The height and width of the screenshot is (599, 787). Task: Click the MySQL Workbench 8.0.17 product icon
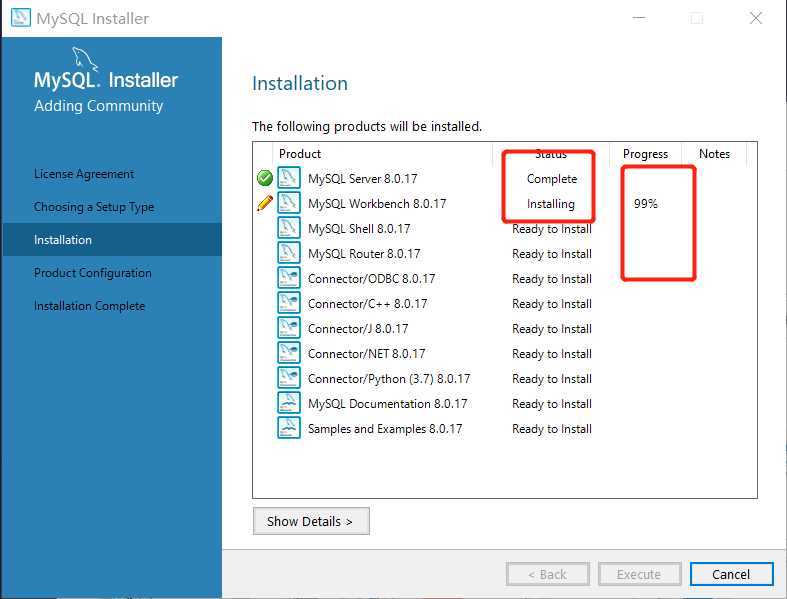coord(289,203)
